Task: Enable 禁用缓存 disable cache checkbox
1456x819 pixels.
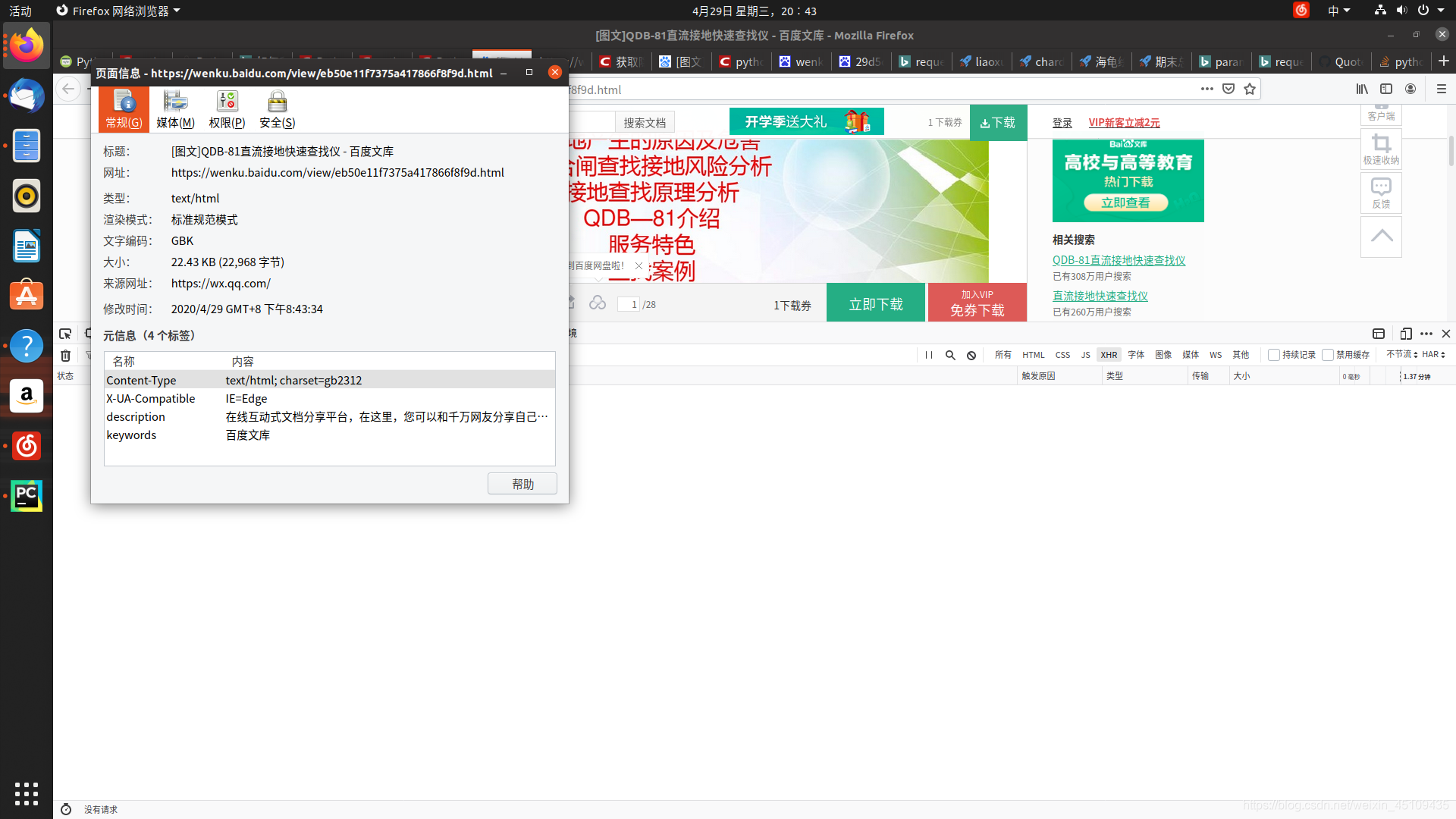Action: point(1328,355)
